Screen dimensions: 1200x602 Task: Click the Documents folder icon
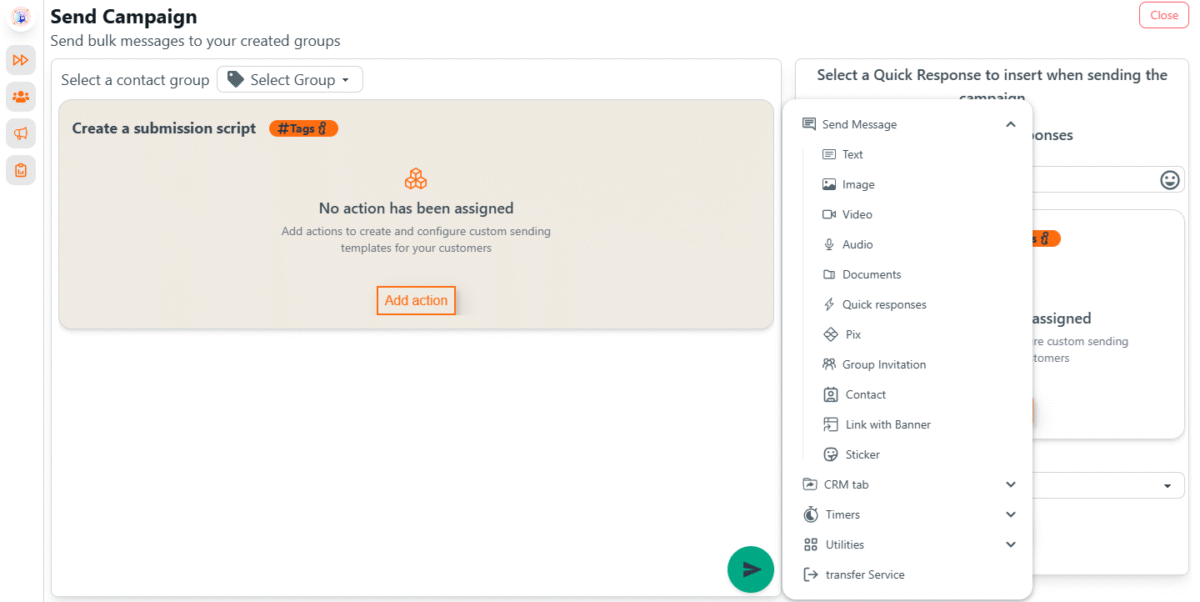coord(828,275)
